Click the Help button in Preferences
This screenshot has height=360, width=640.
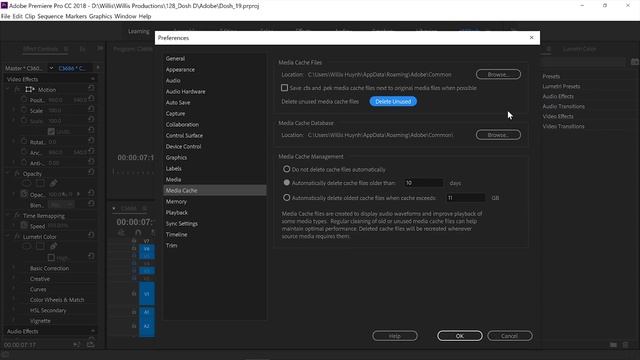click(x=395, y=336)
